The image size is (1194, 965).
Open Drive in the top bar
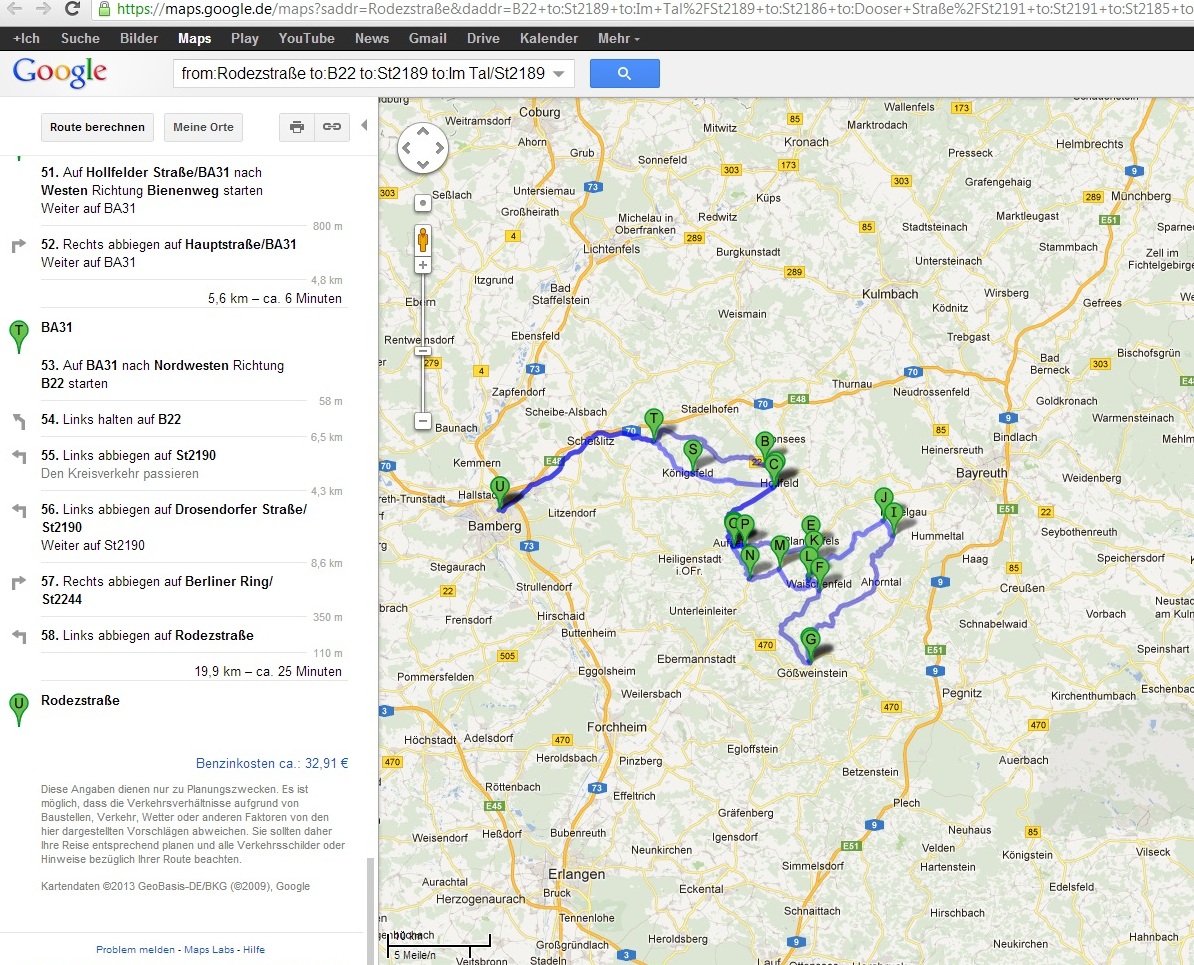pyautogui.click(x=483, y=38)
